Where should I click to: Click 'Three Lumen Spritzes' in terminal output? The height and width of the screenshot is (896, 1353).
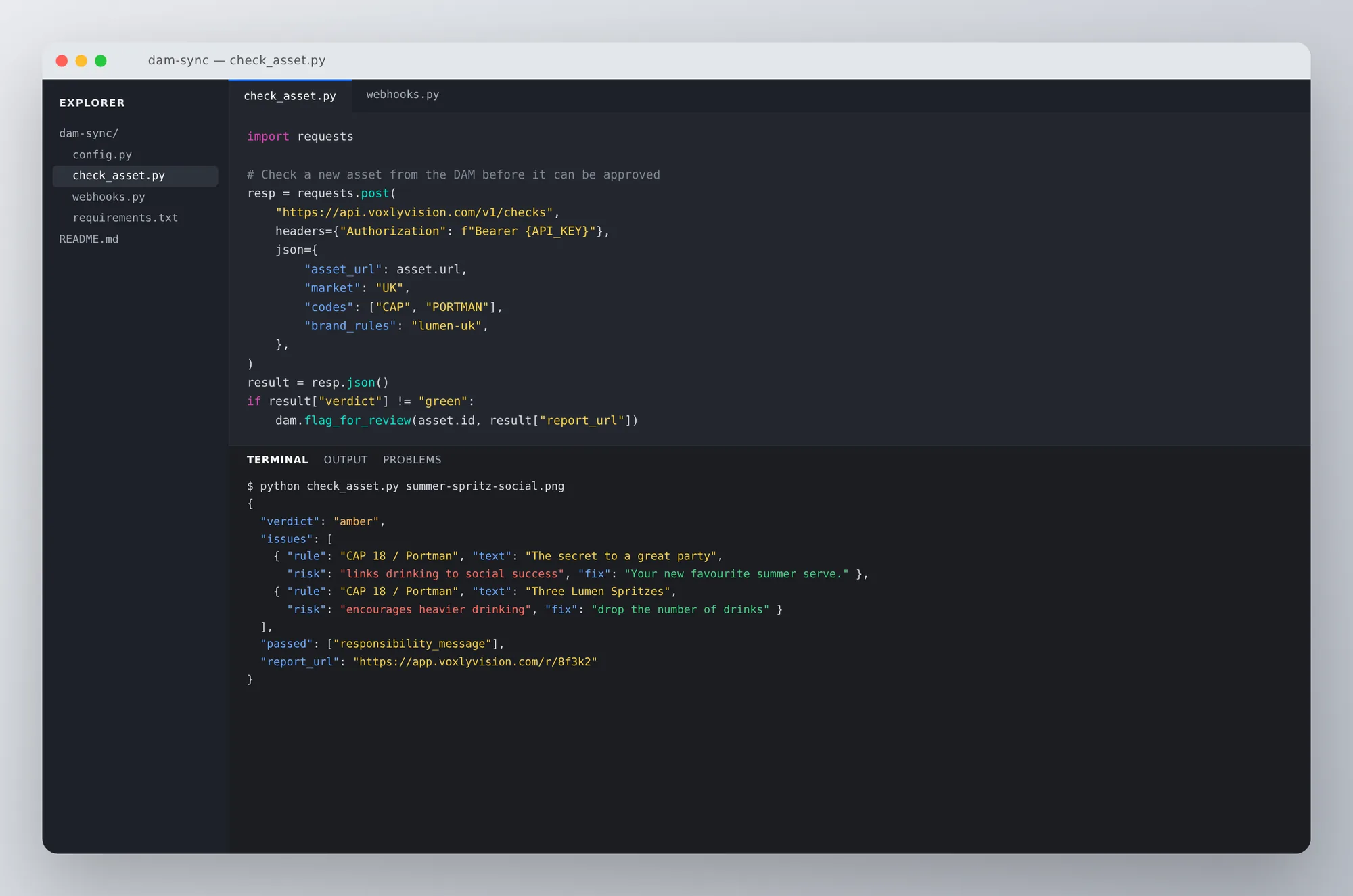pos(597,592)
